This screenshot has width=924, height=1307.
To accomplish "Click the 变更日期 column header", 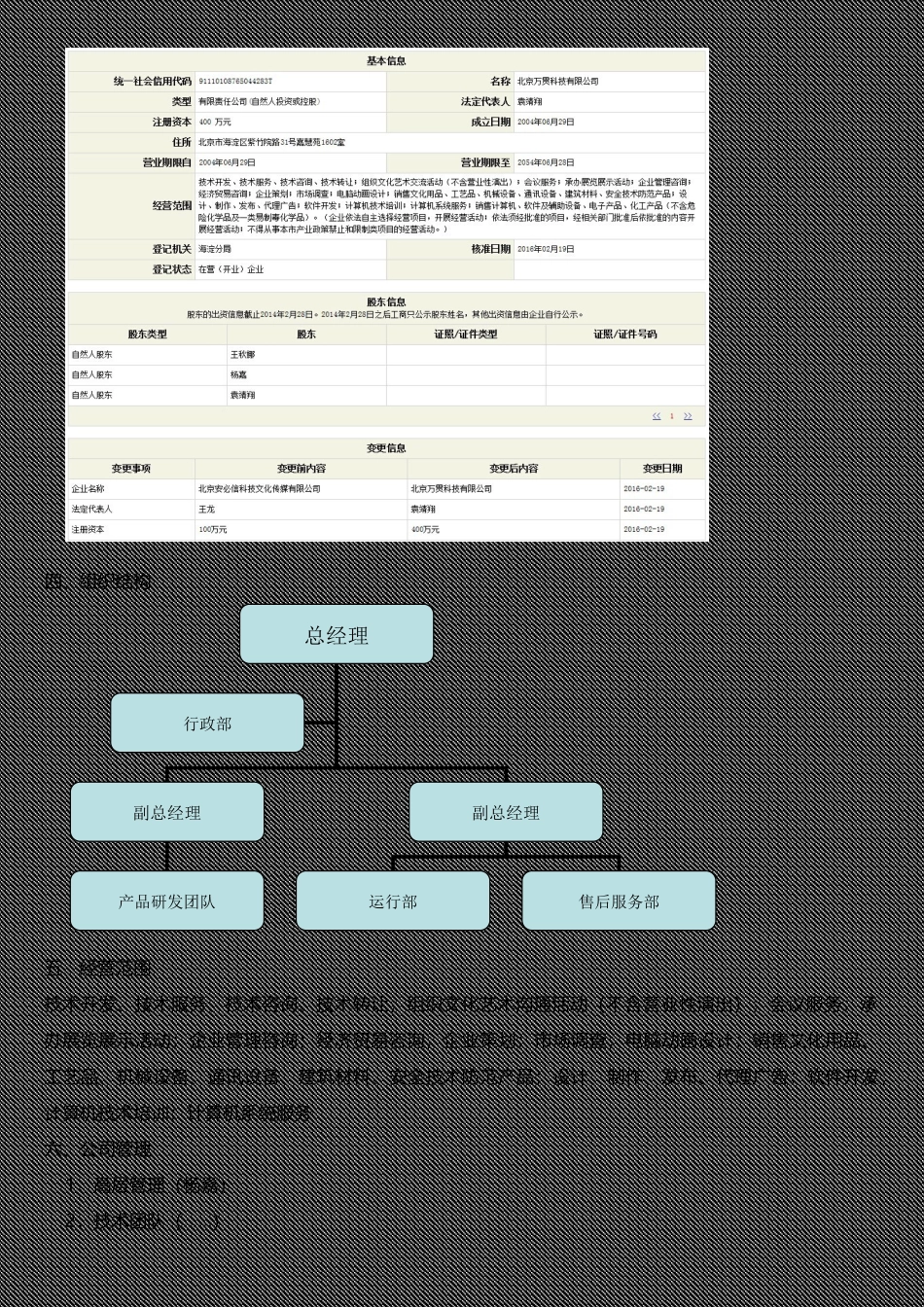I will pyautogui.click(x=662, y=469).
